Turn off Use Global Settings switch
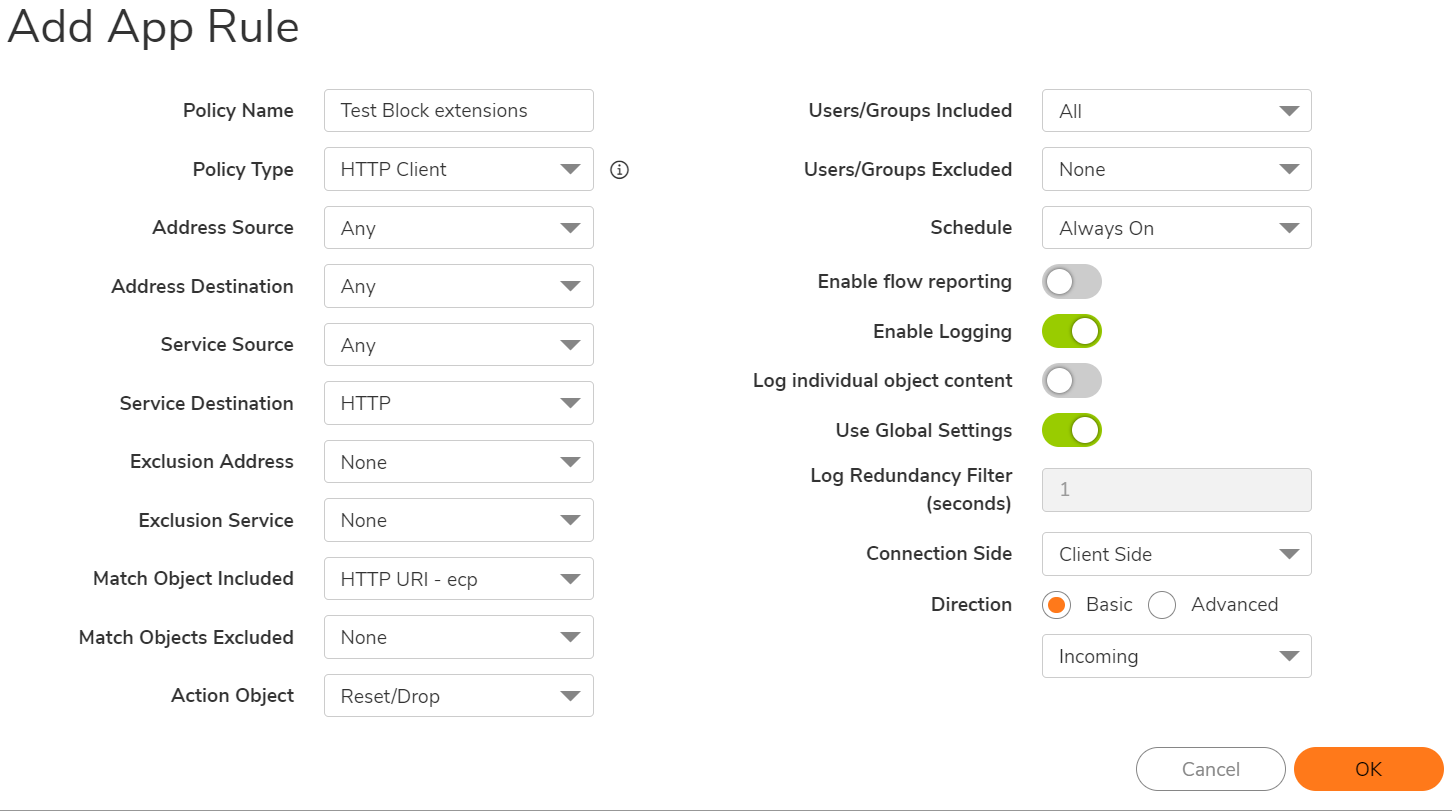This screenshot has width=1452, height=811. (x=1071, y=431)
